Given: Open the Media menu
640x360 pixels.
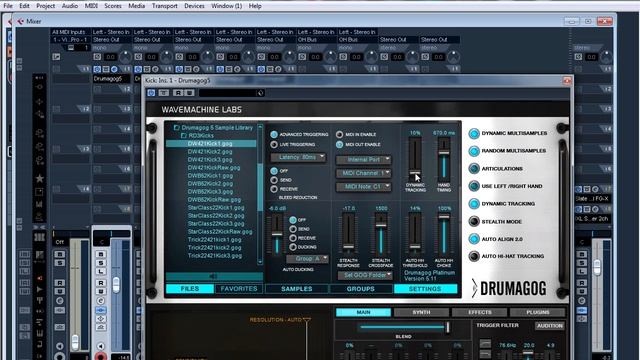Looking at the screenshot, I should pyautogui.click(x=136, y=6).
